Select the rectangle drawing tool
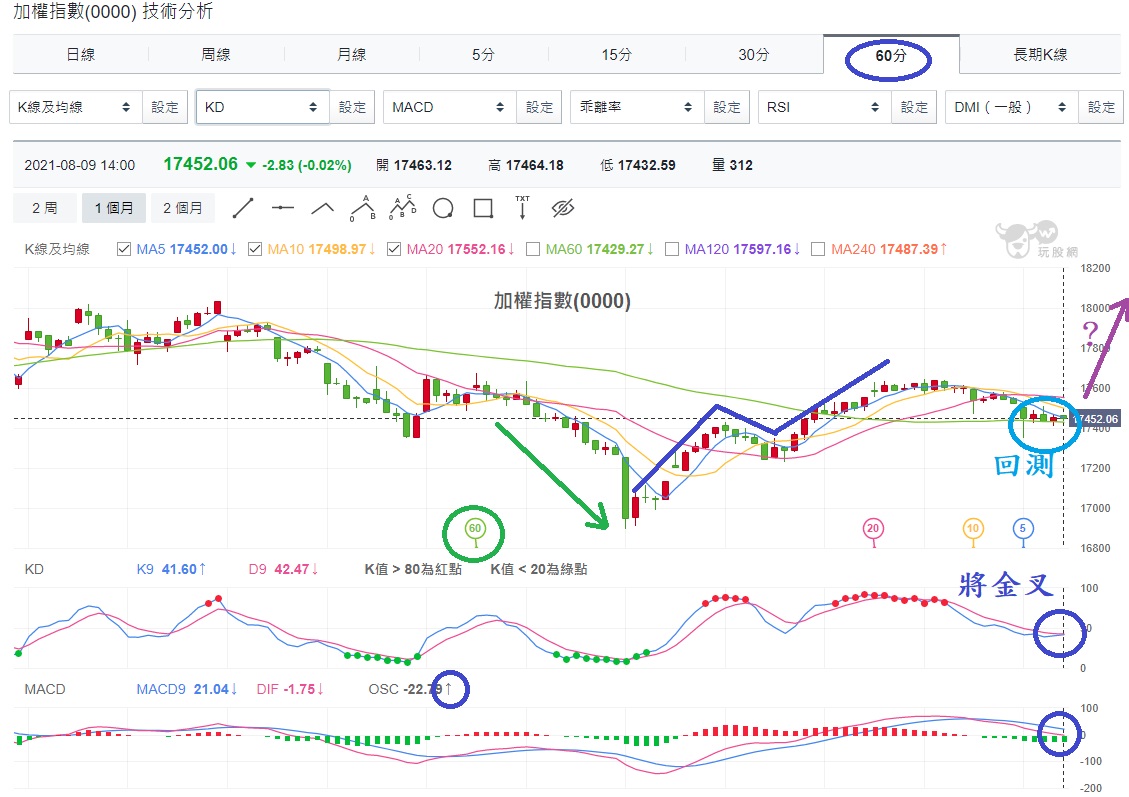Image resolution: width=1129 pixels, height=797 pixels. (x=483, y=208)
